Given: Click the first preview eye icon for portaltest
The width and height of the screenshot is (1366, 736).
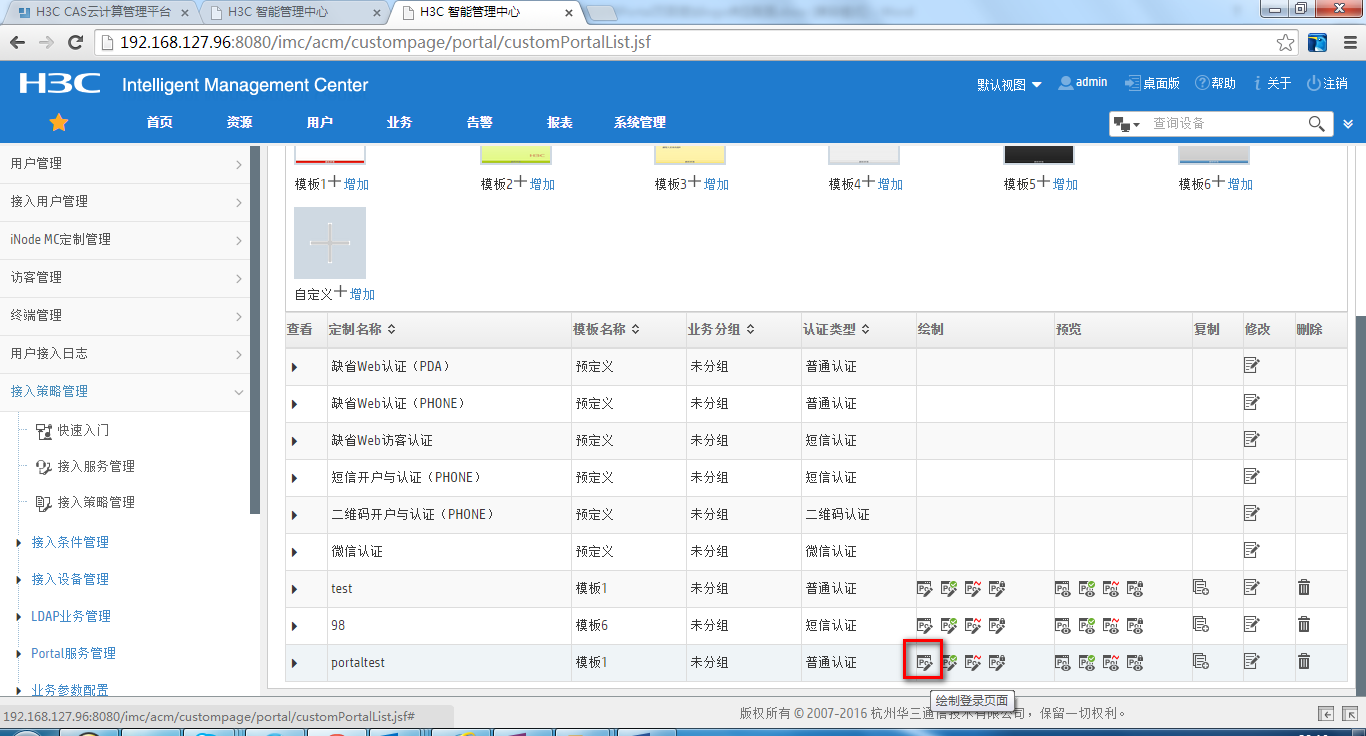Looking at the screenshot, I should [x=1063, y=662].
